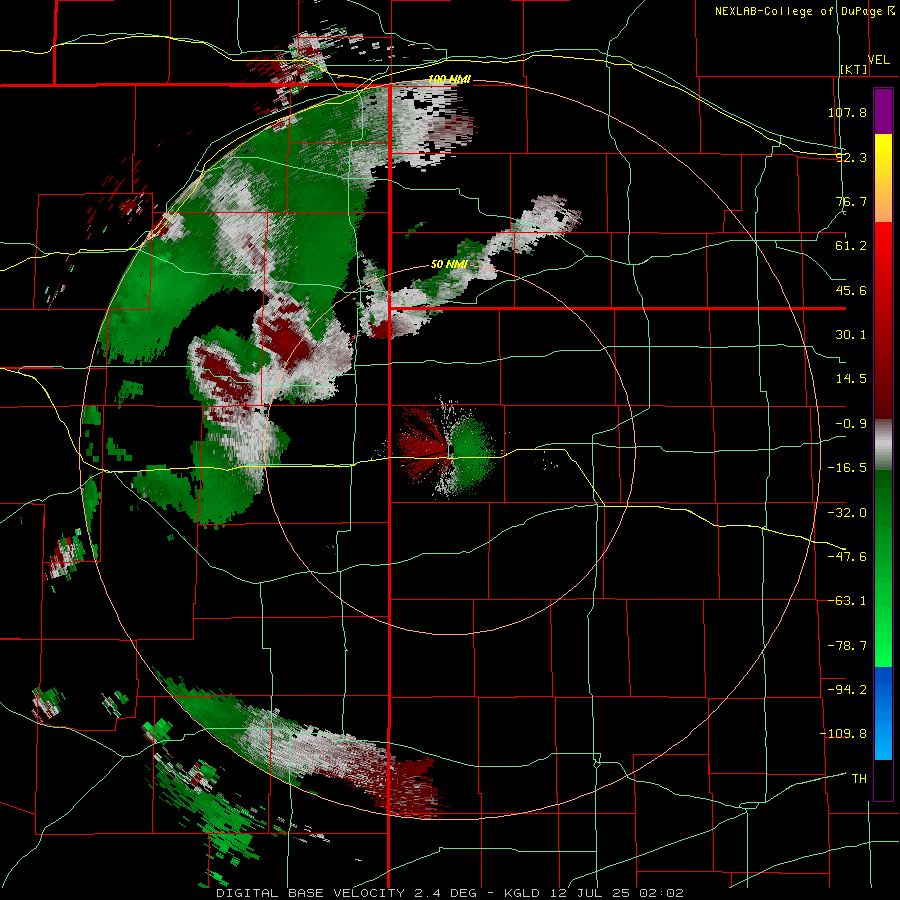This screenshot has width=900, height=900.
Task: Select the 61.2 scale label
Action: click(x=851, y=246)
